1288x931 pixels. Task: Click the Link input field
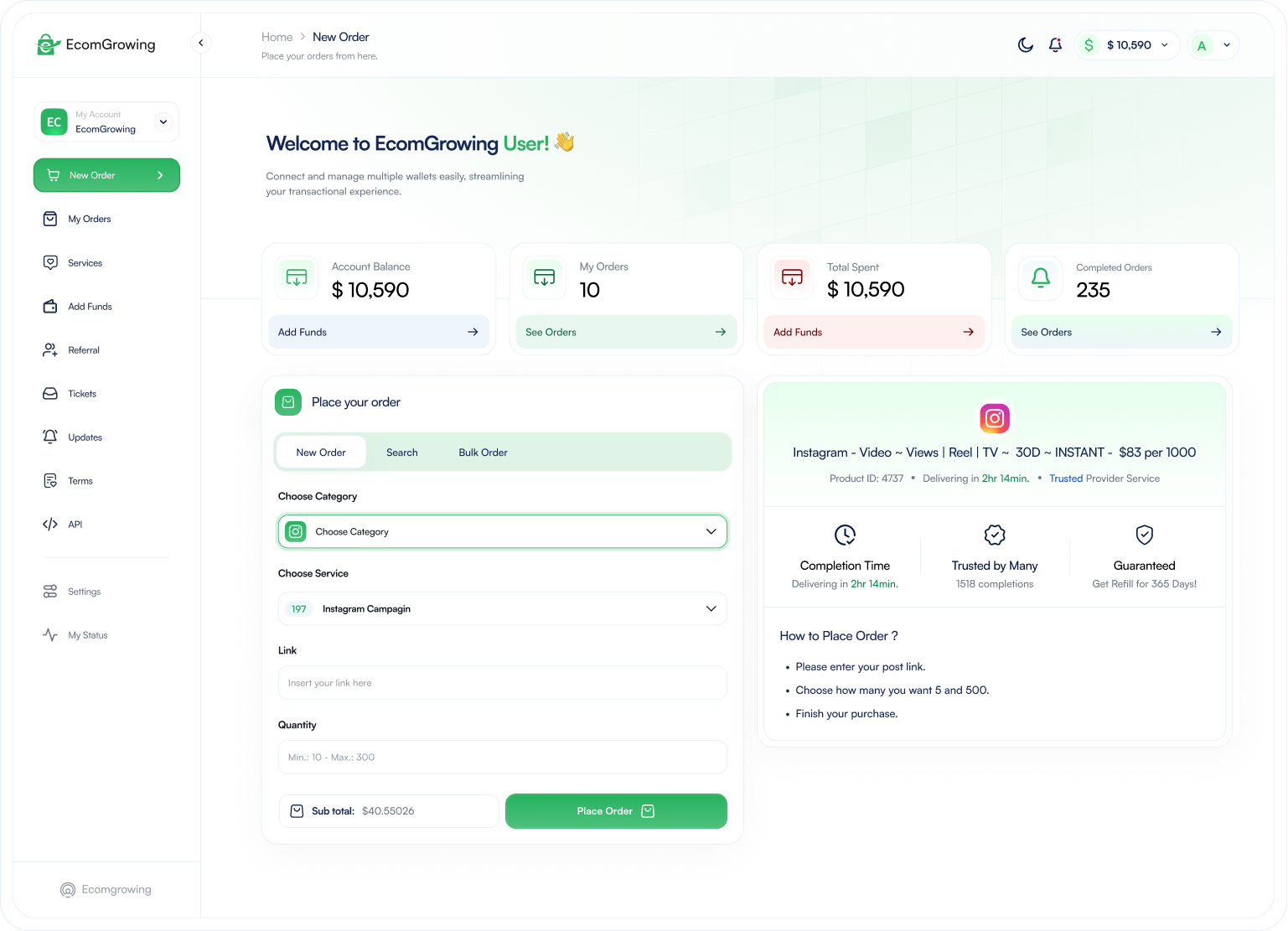(x=502, y=683)
